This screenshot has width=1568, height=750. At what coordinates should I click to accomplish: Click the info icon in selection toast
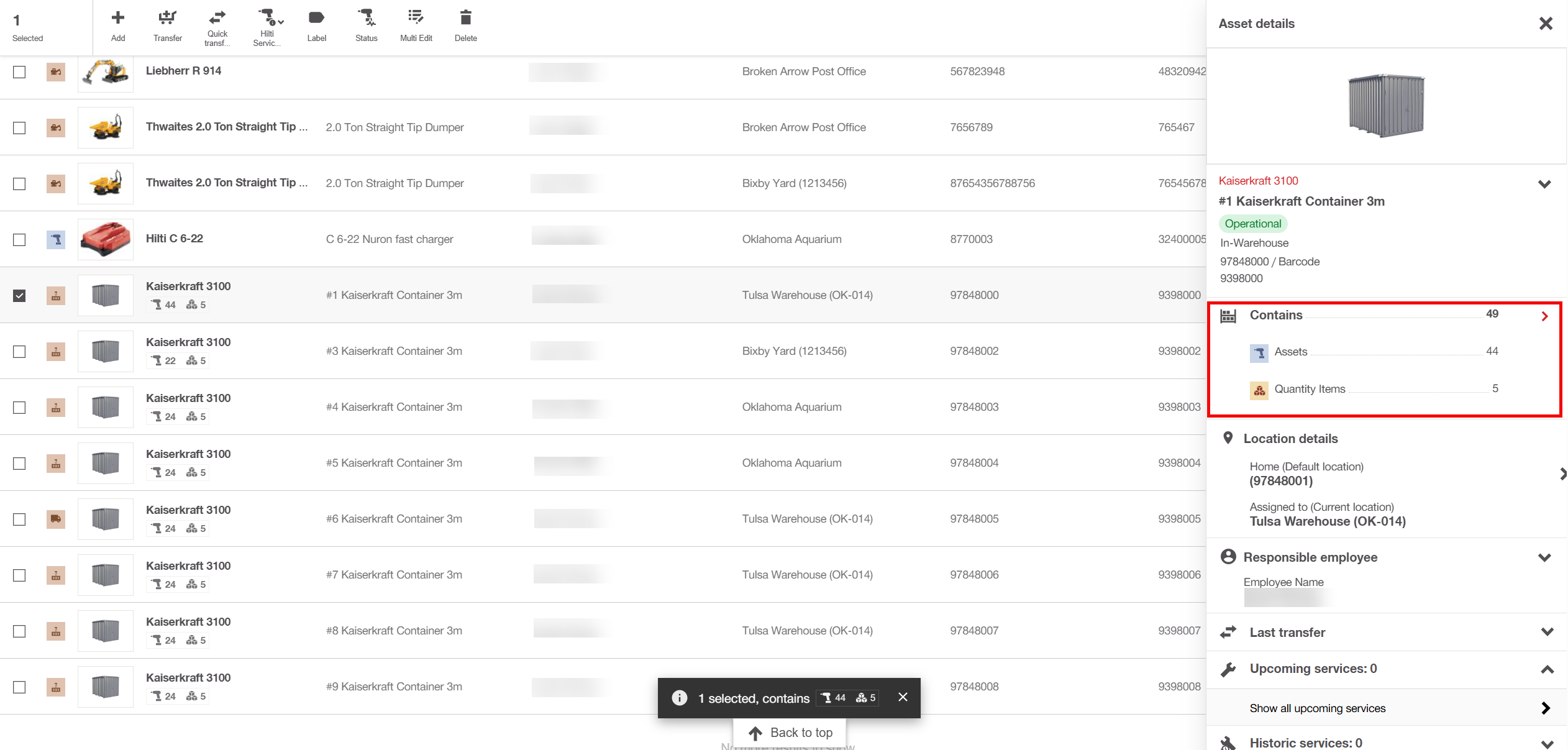tap(680, 698)
